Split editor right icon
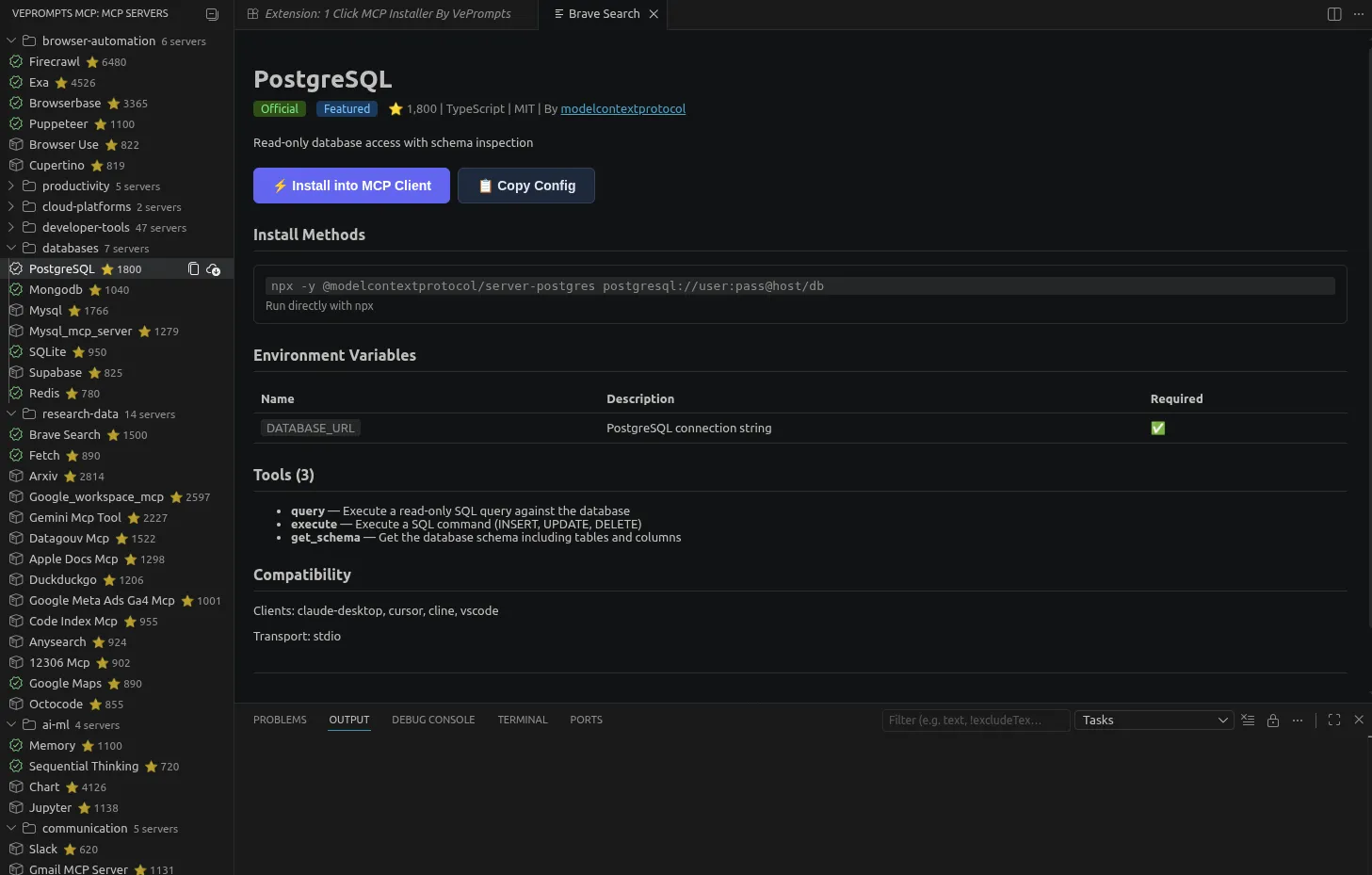The width and height of the screenshot is (1372, 875). click(x=1334, y=14)
